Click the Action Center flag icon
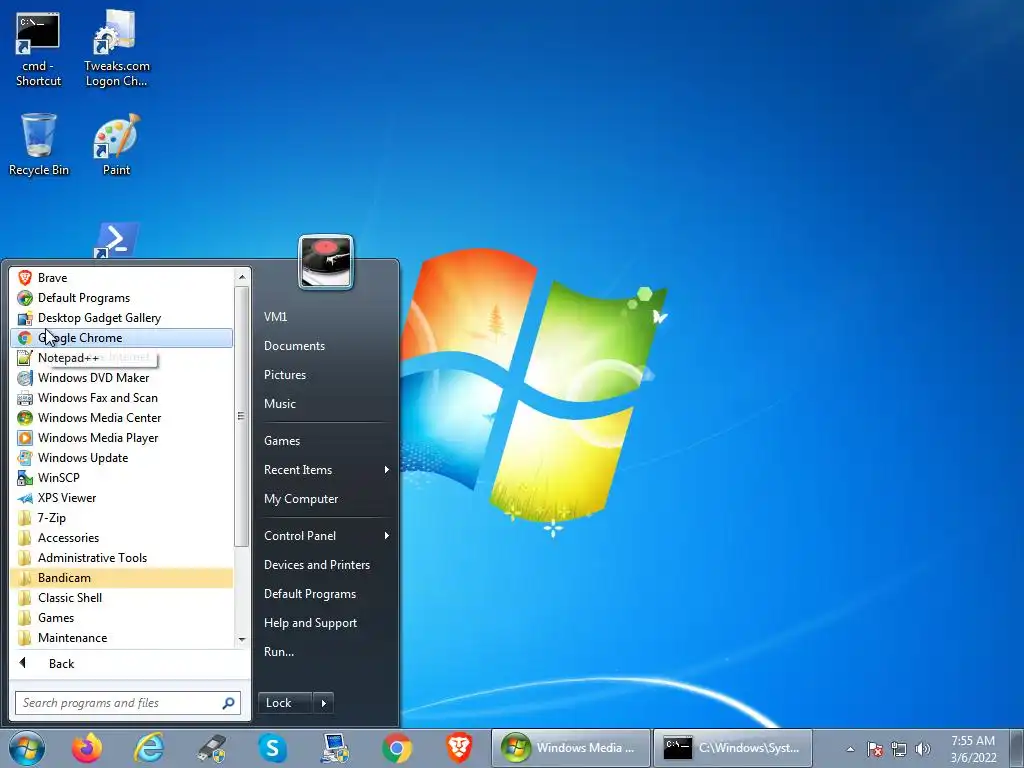The image size is (1024, 768). (875, 750)
